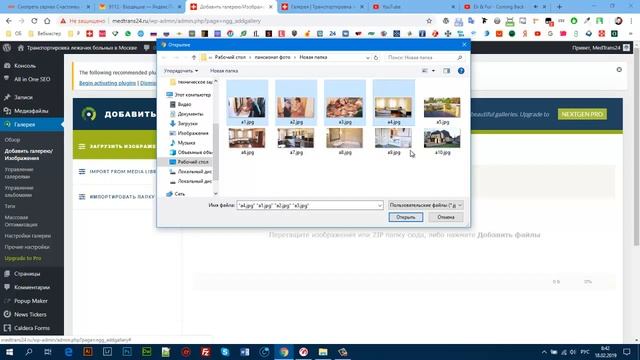Click Begin activating plugins link
Screen dimensions: 640x360
107,83
